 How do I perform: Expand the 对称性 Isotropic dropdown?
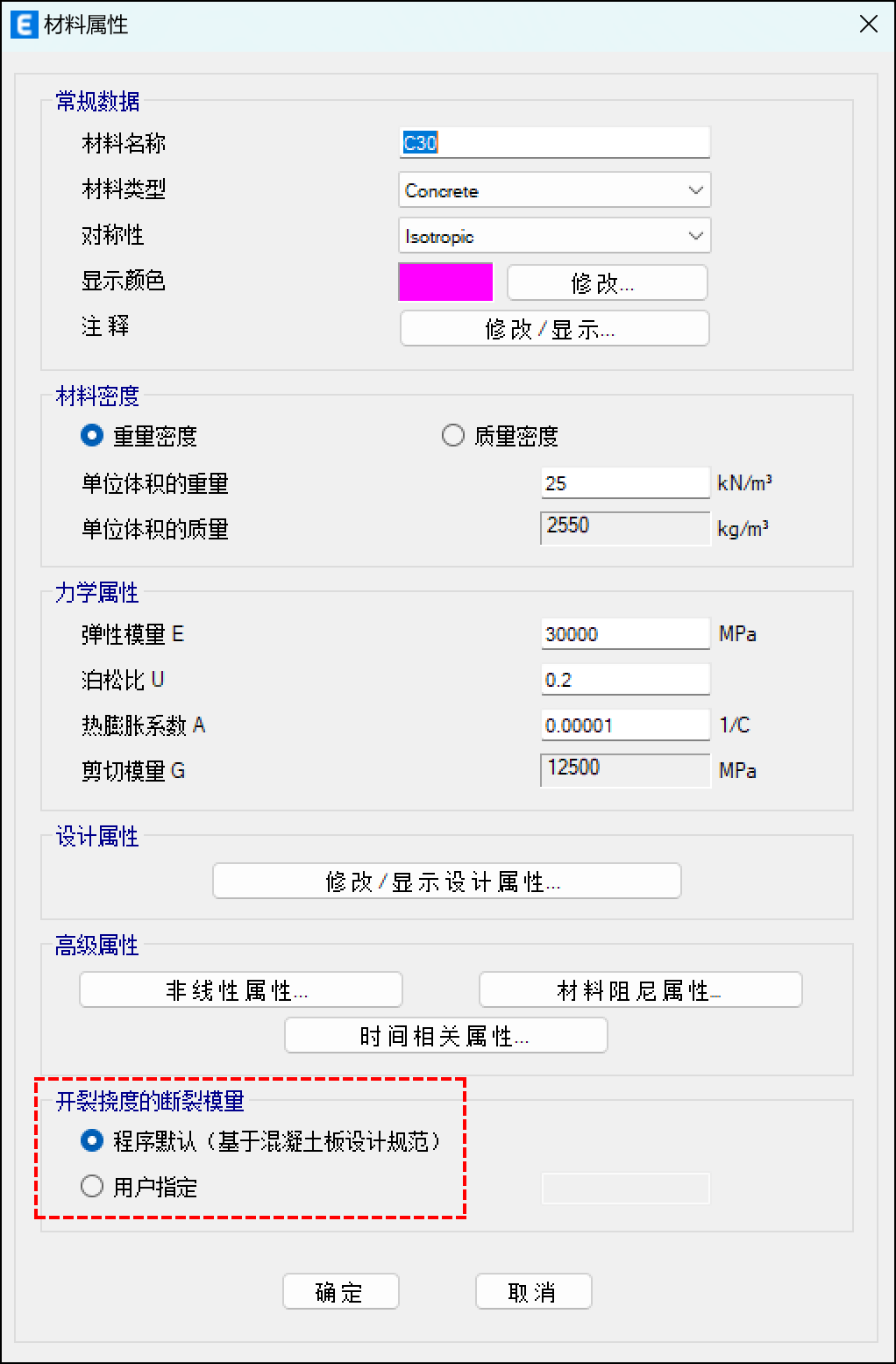pyautogui.click(x=554, y=236)
